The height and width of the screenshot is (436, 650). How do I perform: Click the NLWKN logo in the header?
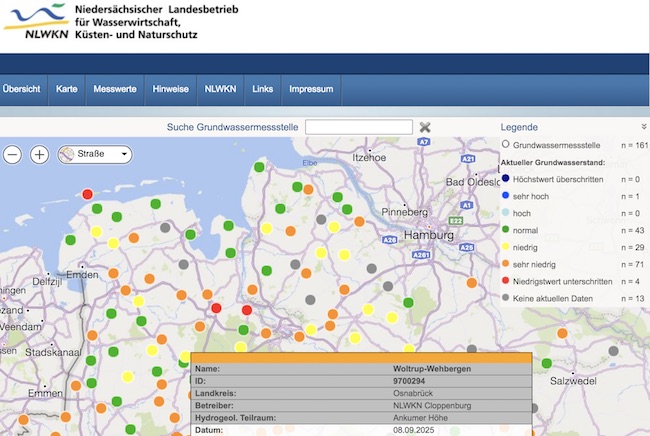tap(36, 20)
